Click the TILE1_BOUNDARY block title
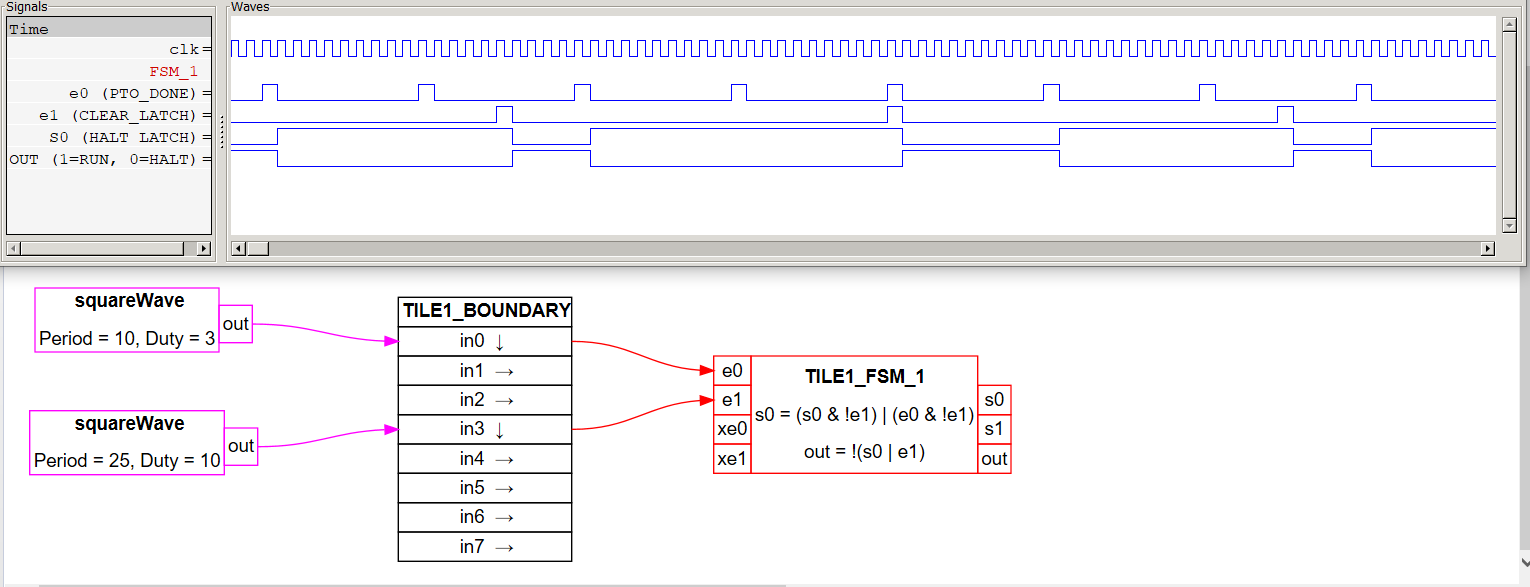1530x587 pixels. [x=485, y=311]
